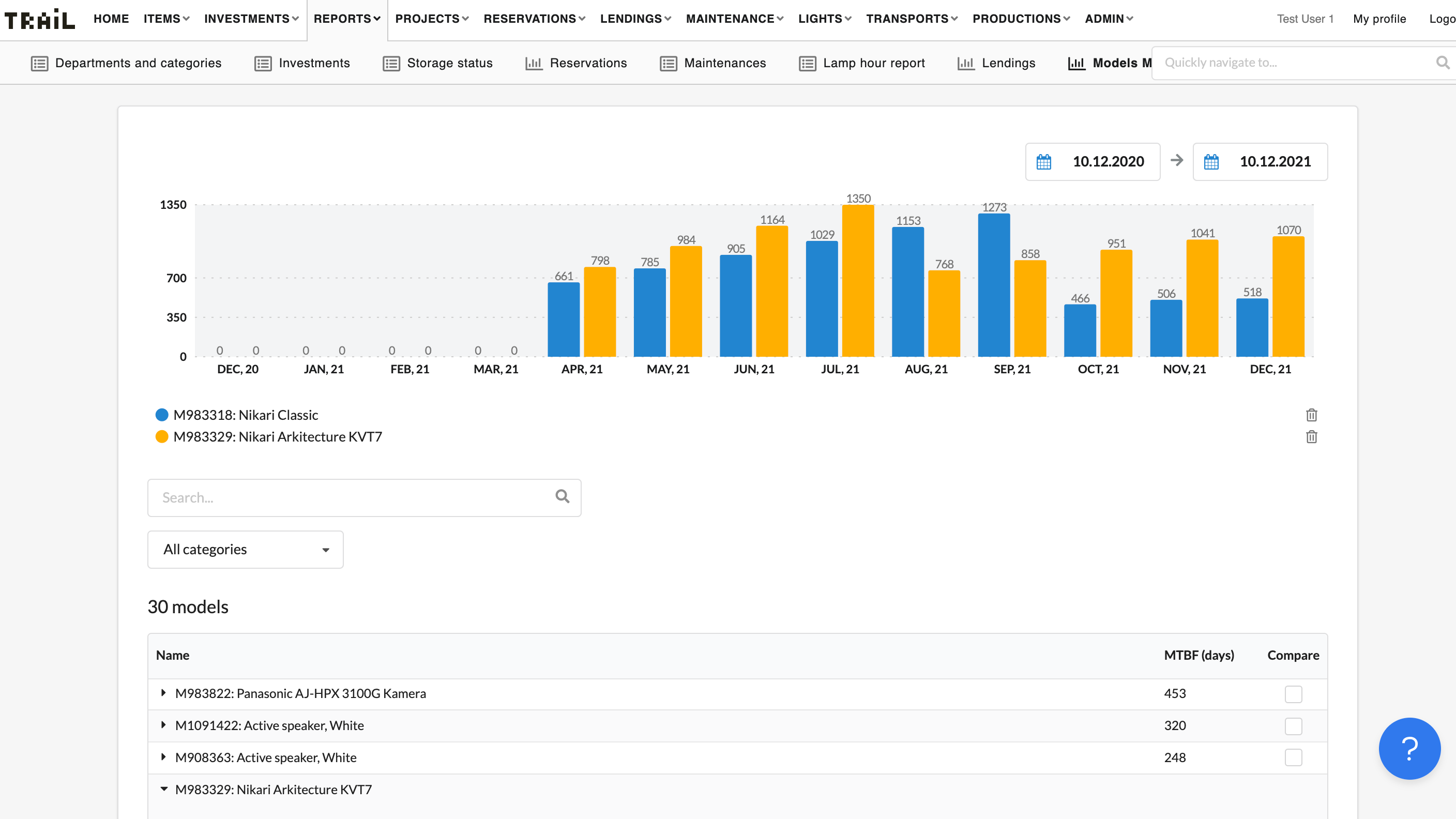The image size is (1456, 819).
Task: Open the Projects menu
Action: pyautogui.click(x=432, y=19)
